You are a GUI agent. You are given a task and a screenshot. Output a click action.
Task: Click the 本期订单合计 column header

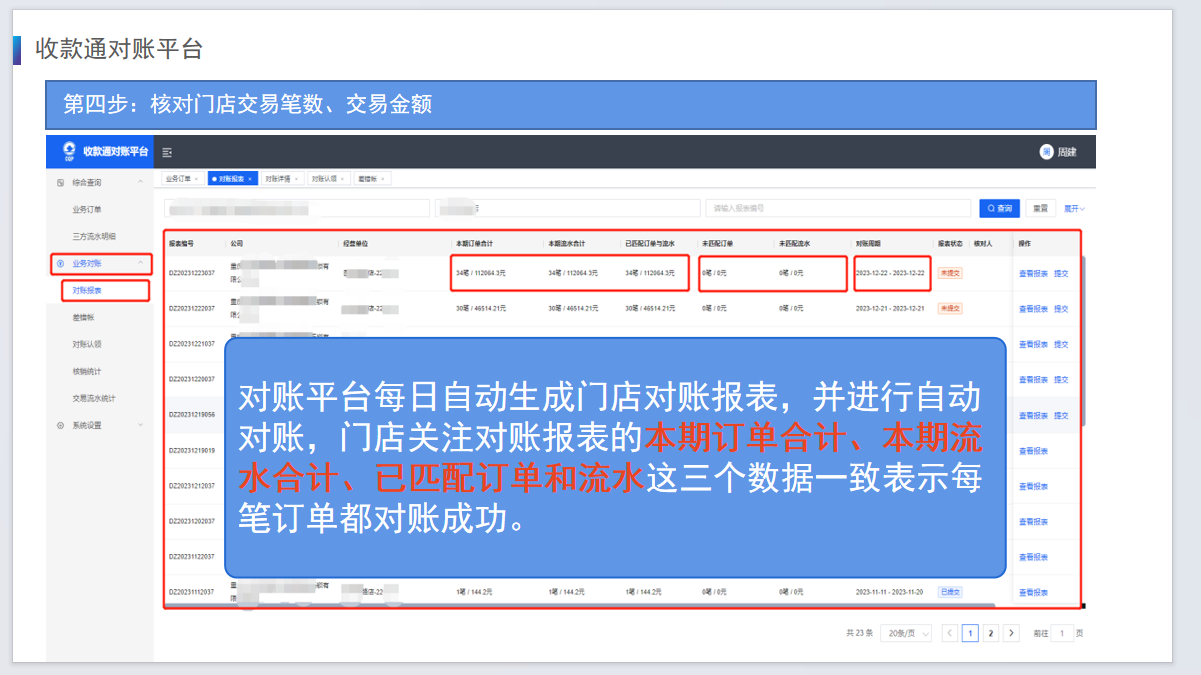tap(476, 243)
